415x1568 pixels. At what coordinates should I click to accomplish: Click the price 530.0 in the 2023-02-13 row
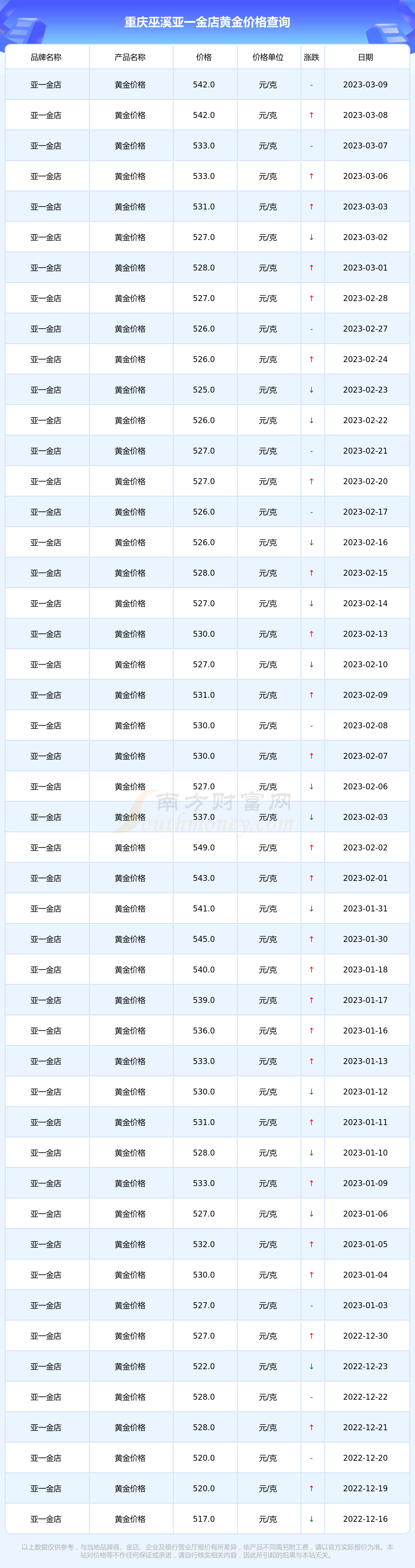point(204,634)
